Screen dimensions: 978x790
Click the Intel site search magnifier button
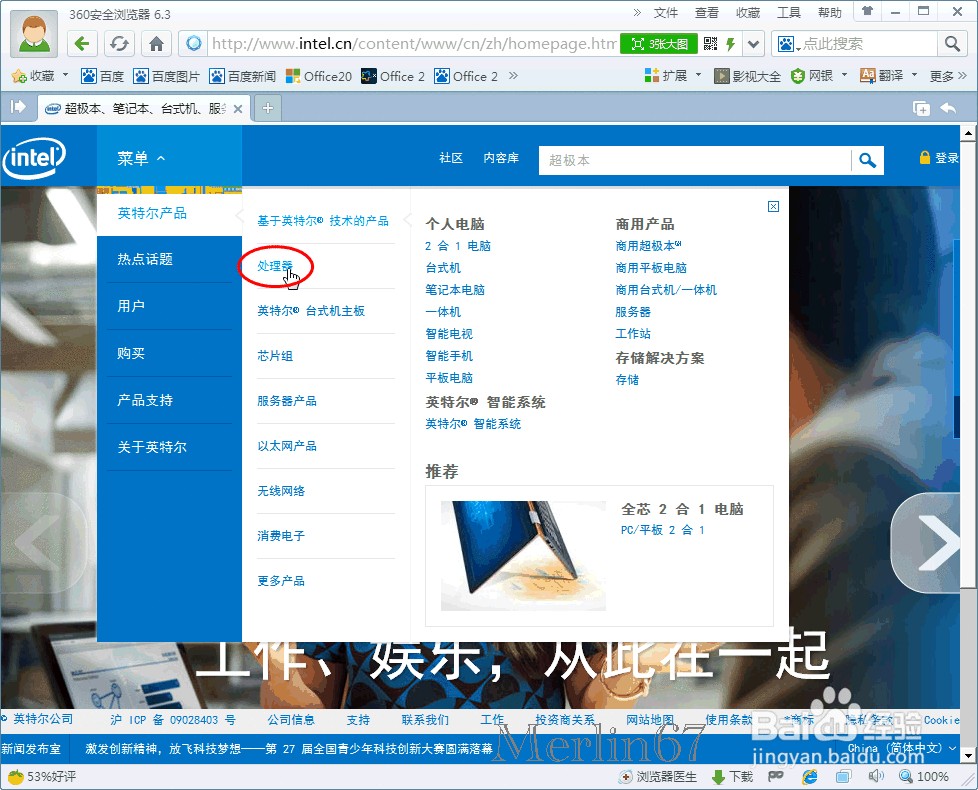click(867, 161)
